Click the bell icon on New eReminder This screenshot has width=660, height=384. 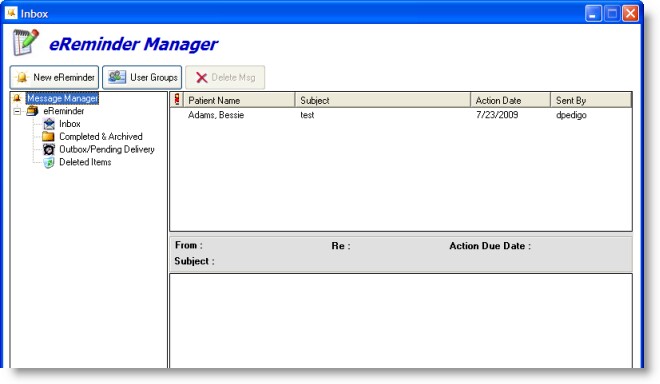22,77
